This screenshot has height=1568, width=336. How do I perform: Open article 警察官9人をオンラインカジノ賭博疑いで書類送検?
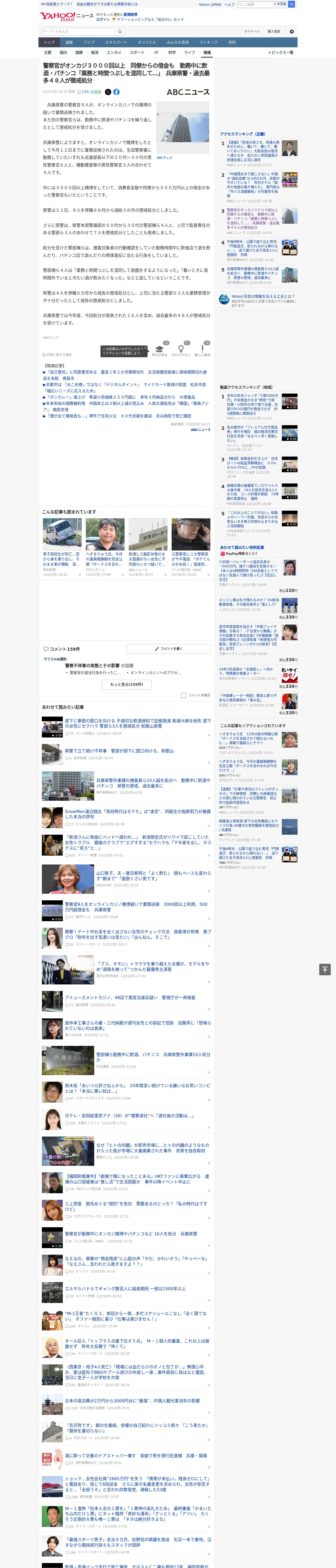[x=136, y=907]
